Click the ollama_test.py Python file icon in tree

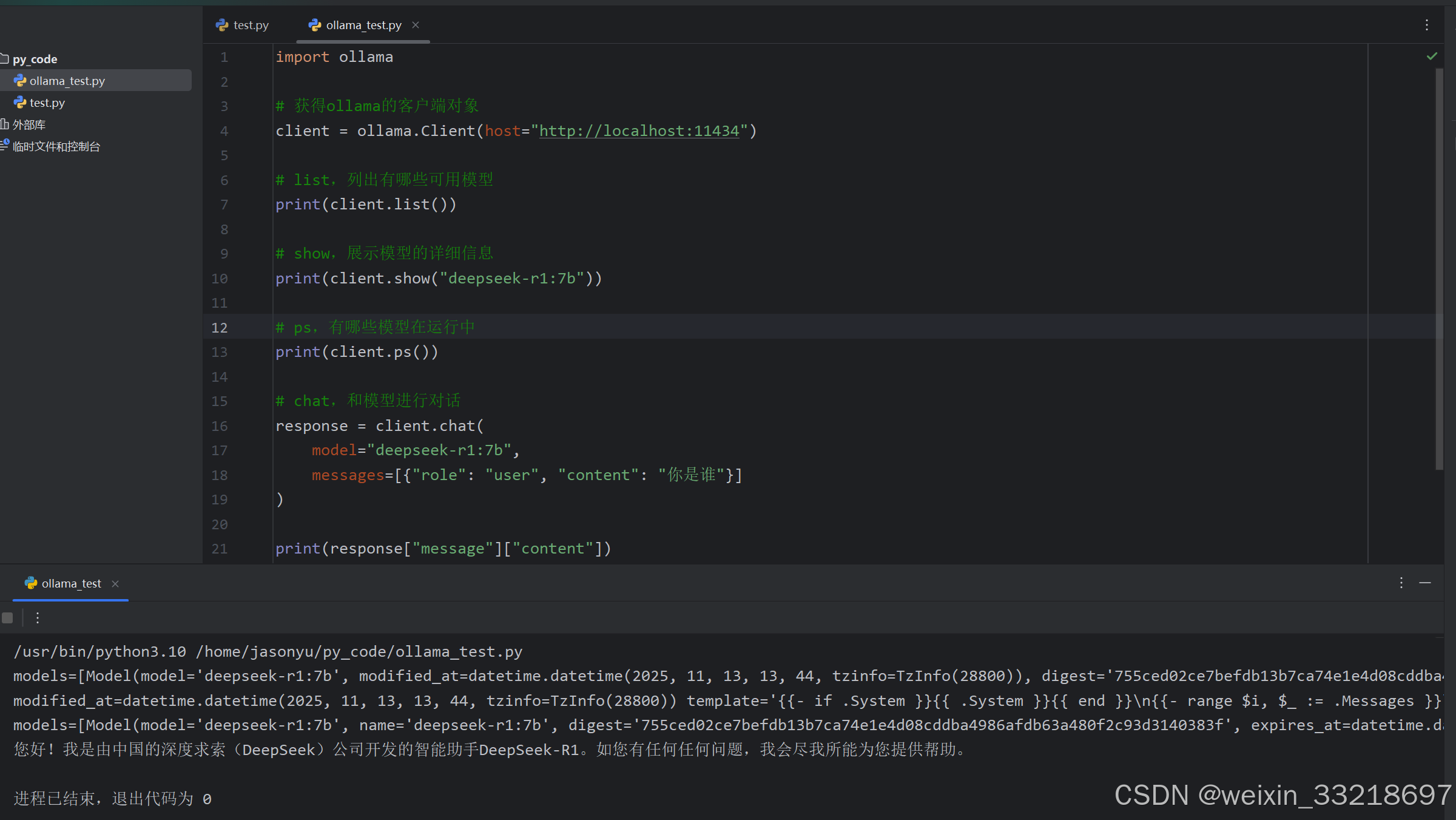(x=20, y=81)
